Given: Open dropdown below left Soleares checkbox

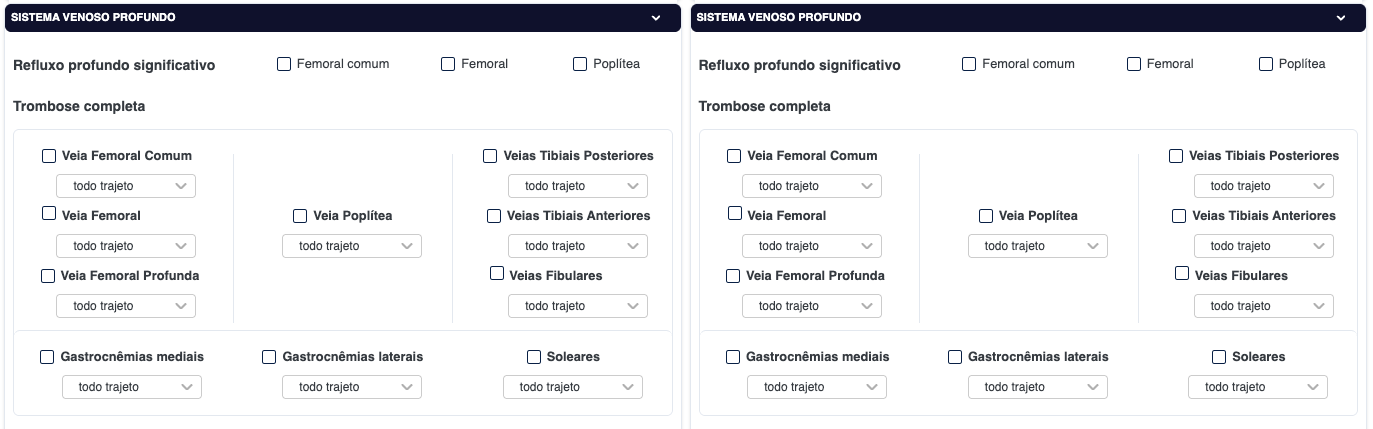Looking at the screenshot, I should pos(572,387).
